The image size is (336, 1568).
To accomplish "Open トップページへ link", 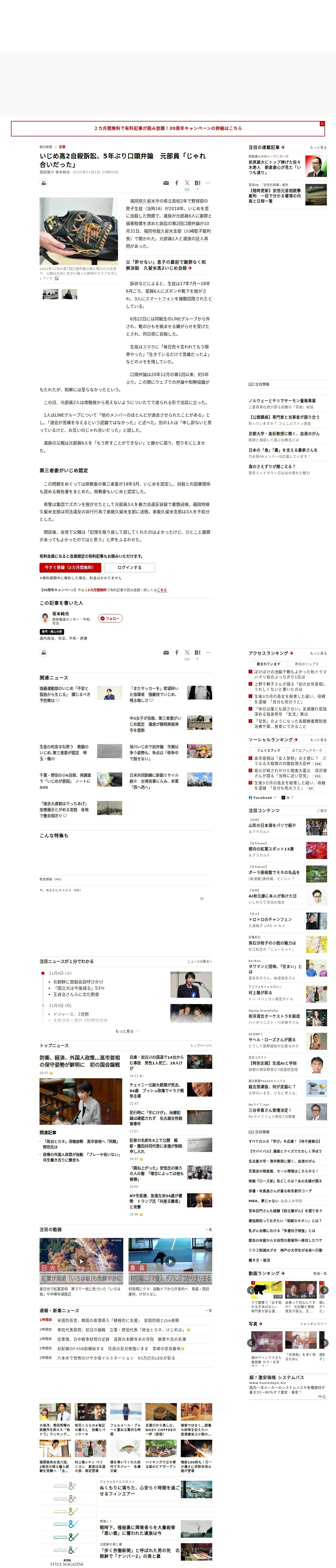I will (201, 1046).
